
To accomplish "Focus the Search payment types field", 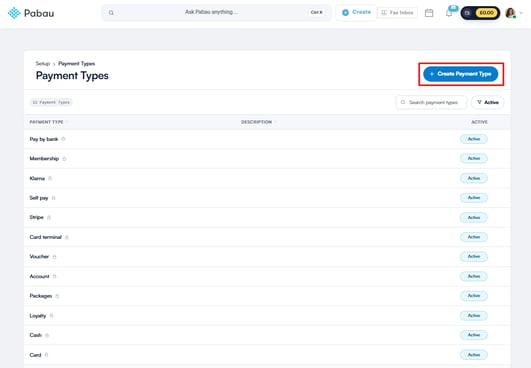I will point(431,102).
